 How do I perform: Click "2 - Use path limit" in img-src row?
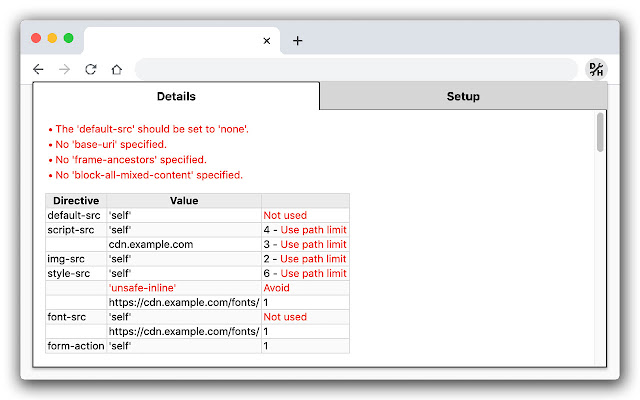click(305, 259)
